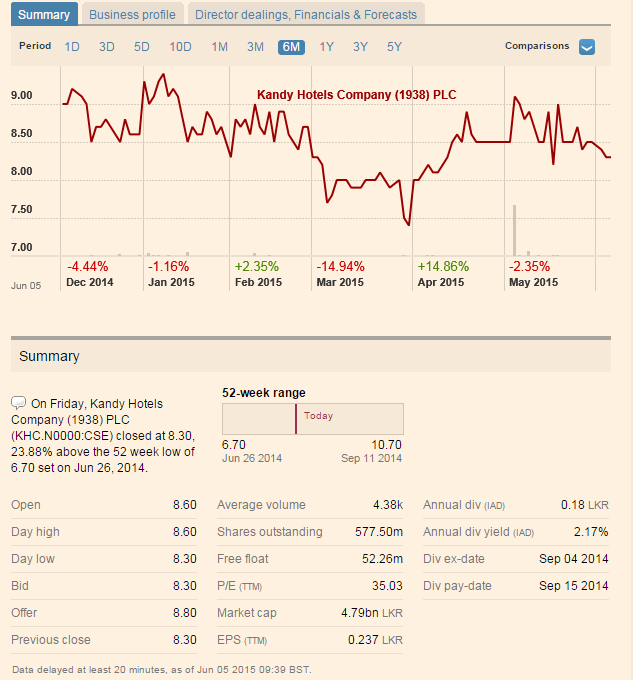Screen dimensions: 633x680
Task: Open Director dealings, Financials & Forecasts tab
Action: click(x=306, y=14)
